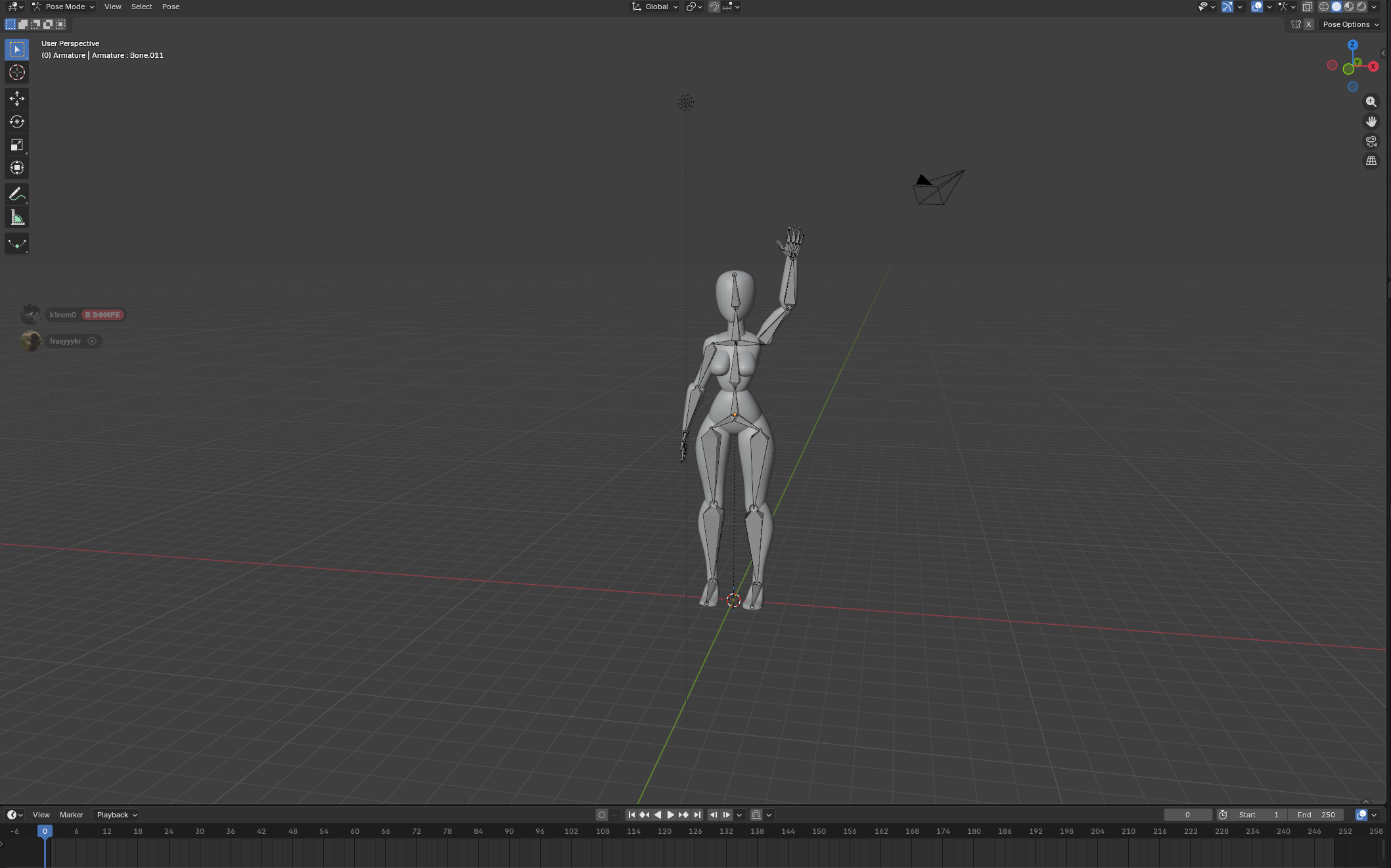
Task: Toggle X-ray view
Action: [x=1307, y=7]
